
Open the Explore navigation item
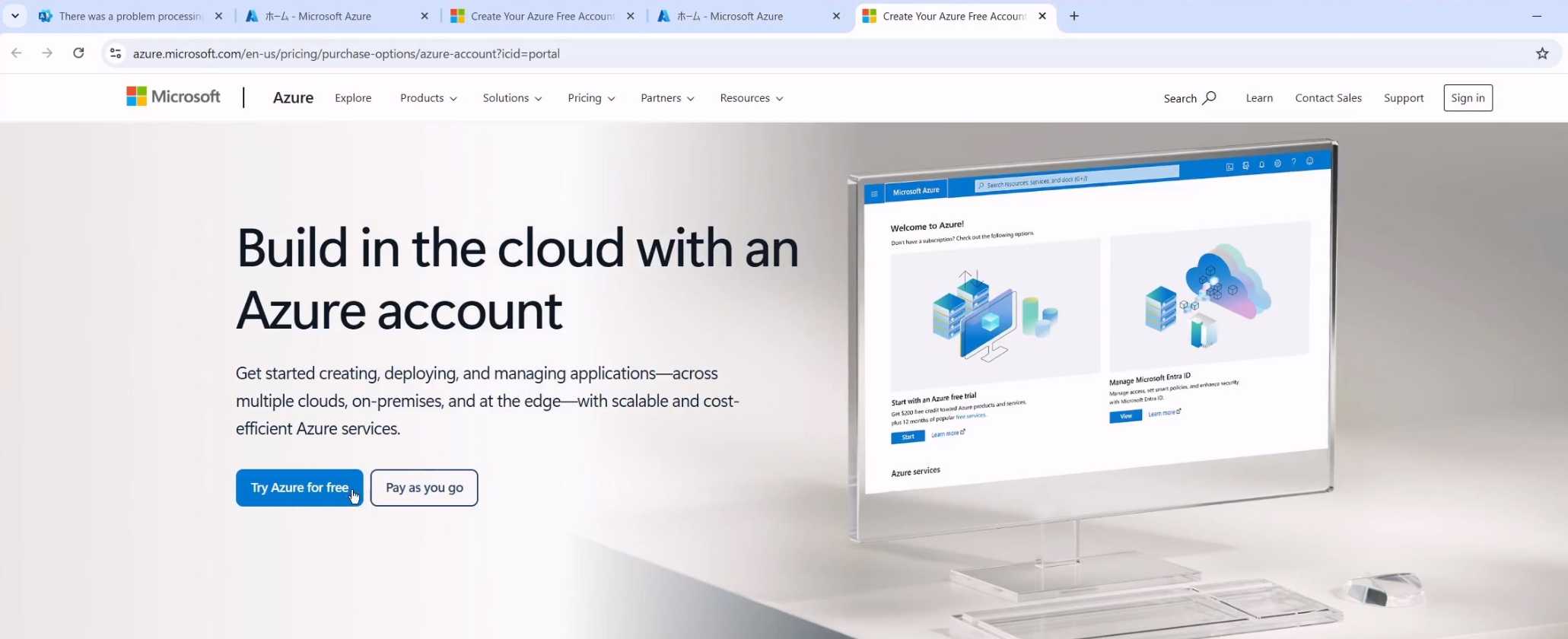pyautogui.click(x=353, y=98)
